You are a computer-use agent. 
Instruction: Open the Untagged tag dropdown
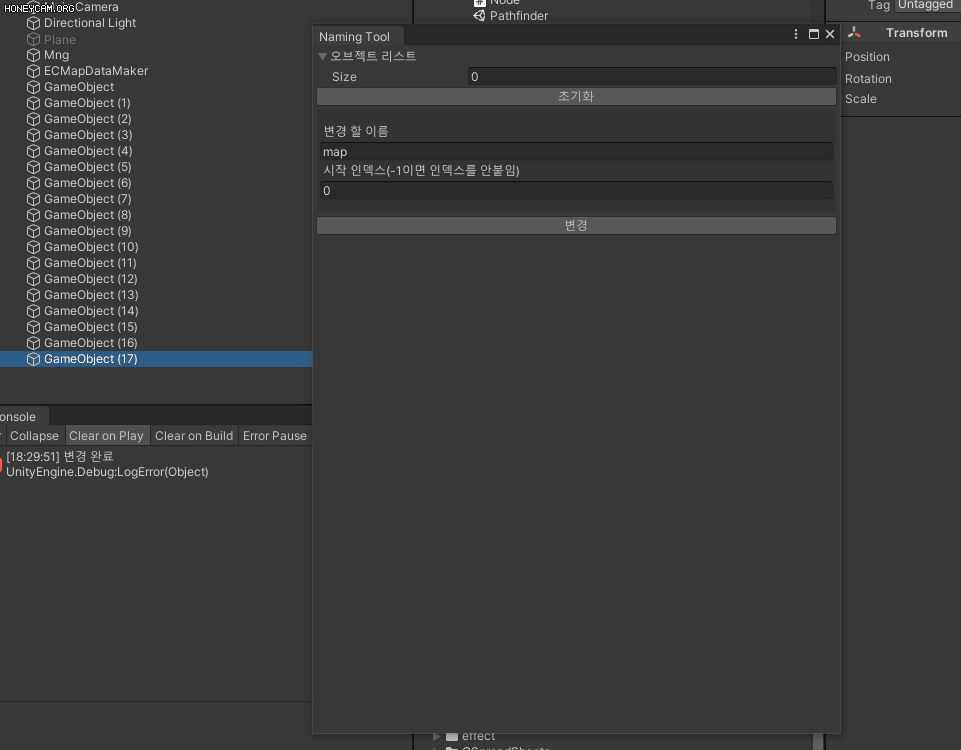click(923, 5)
